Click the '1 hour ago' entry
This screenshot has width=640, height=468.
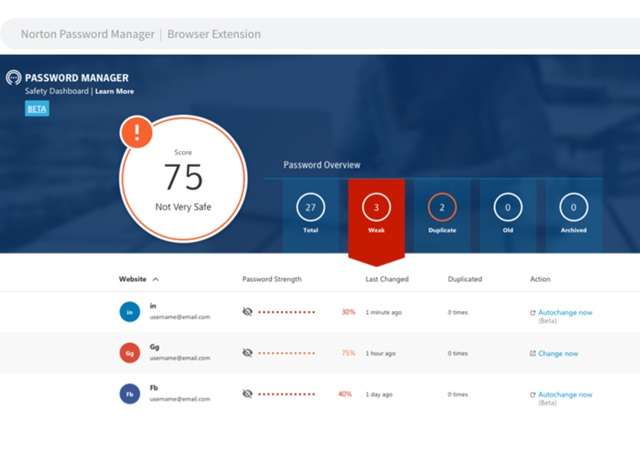(380, 354)
